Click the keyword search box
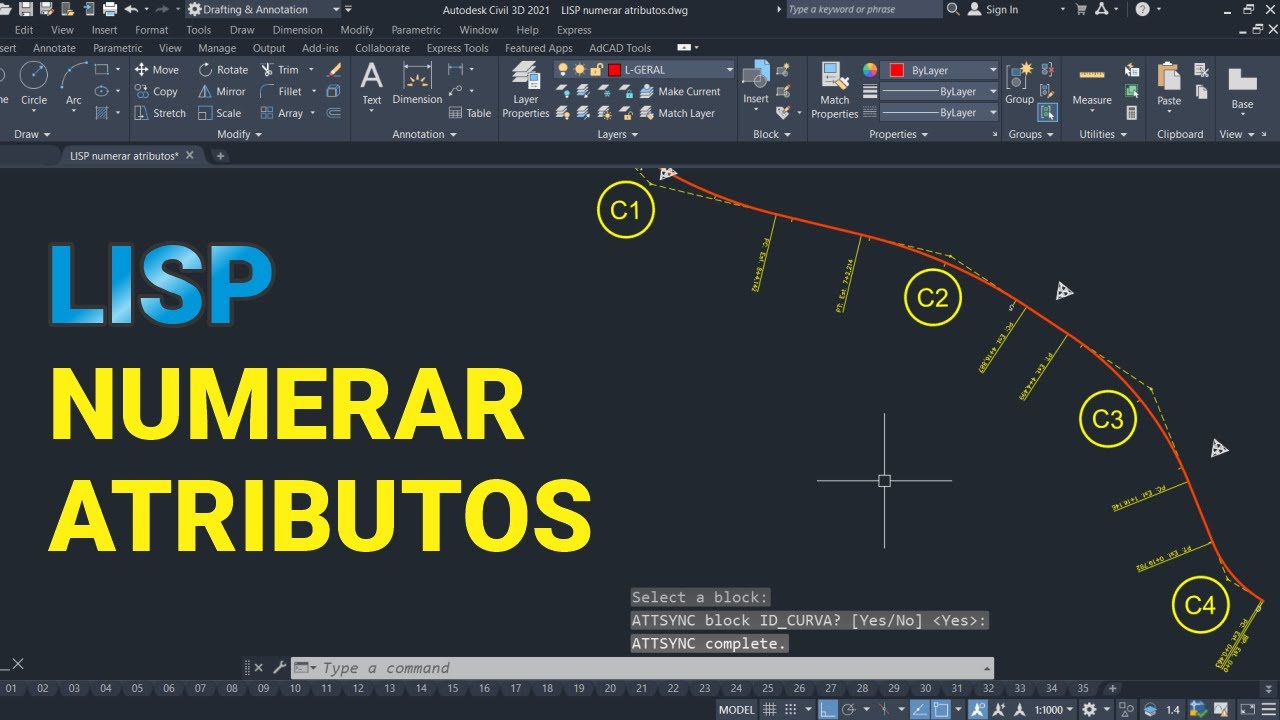This screenshot has height=720, width=1280. coord(862,9)
